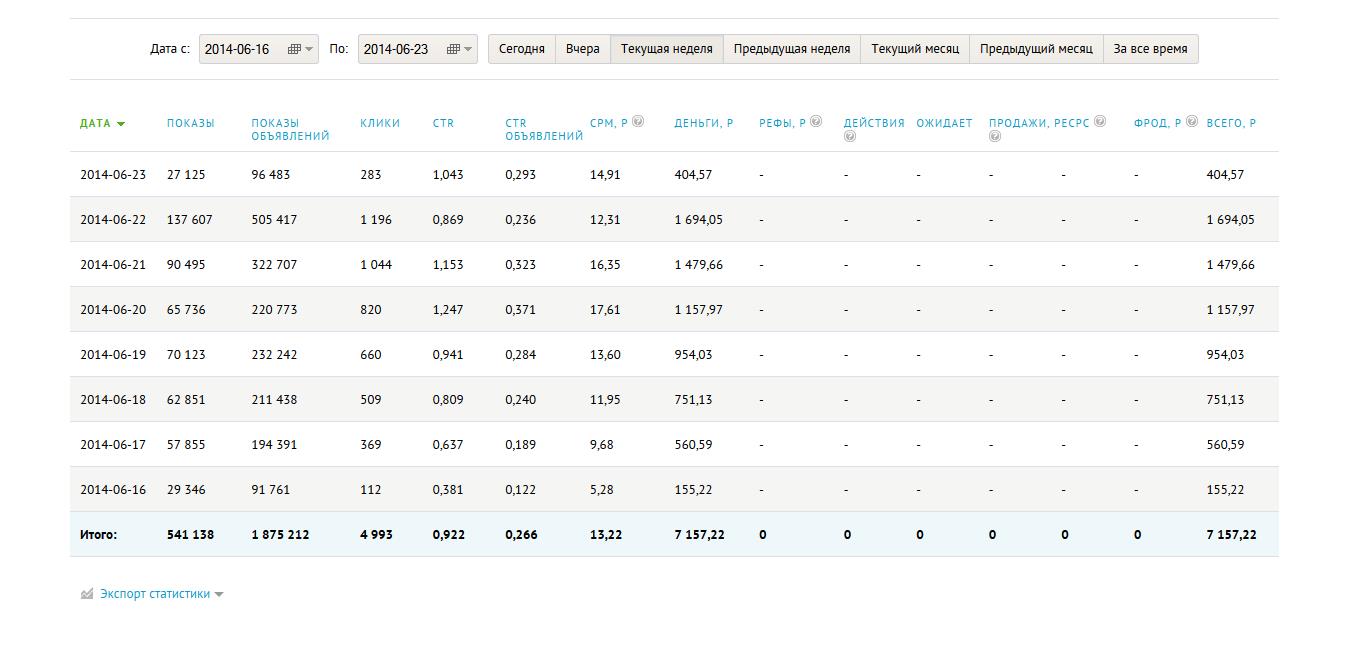The height and width of the screenshot is (657, 1349).
Task: Sort by Показы объявлений column header
Action: point(290,129)
